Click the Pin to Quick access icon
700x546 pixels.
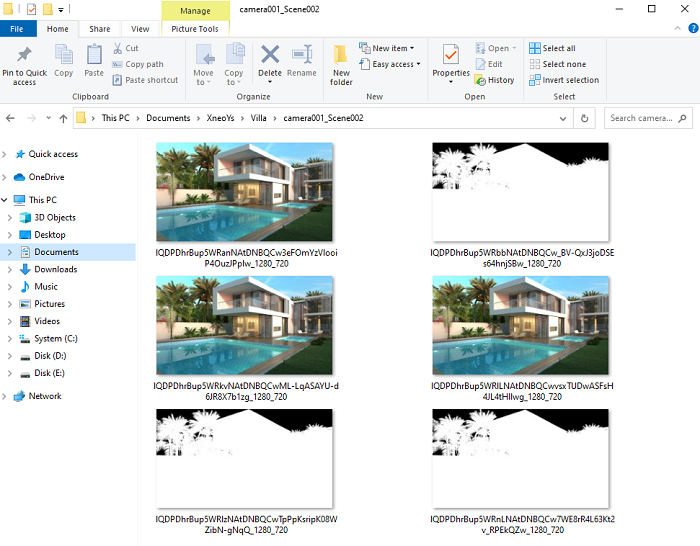coord(24,64)
